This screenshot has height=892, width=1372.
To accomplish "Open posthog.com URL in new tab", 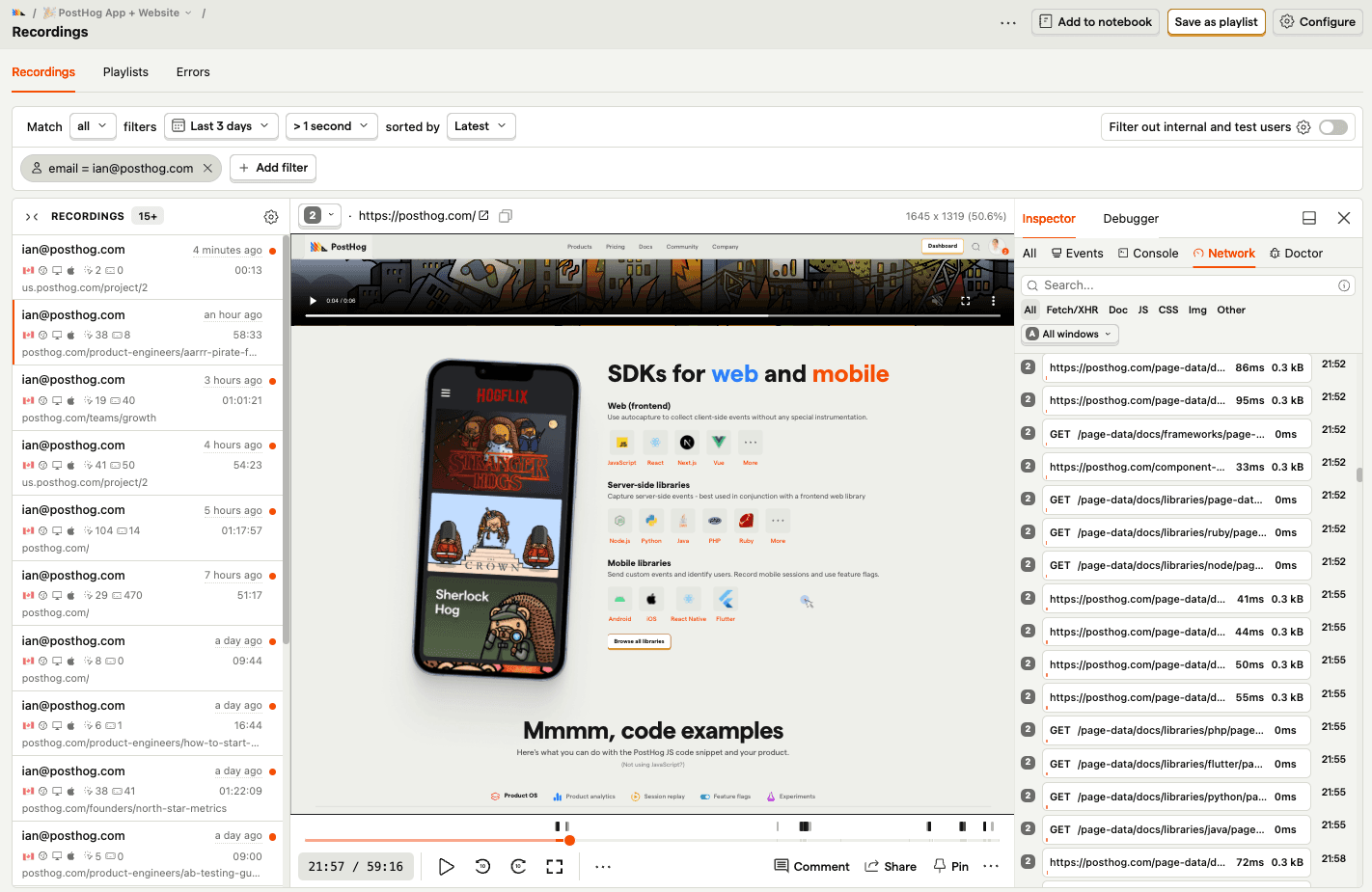I will point(483,216).
